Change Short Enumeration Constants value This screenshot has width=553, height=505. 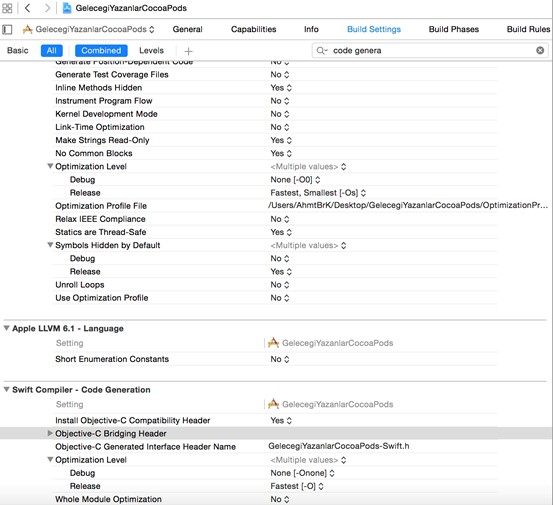tap(280, 359)
